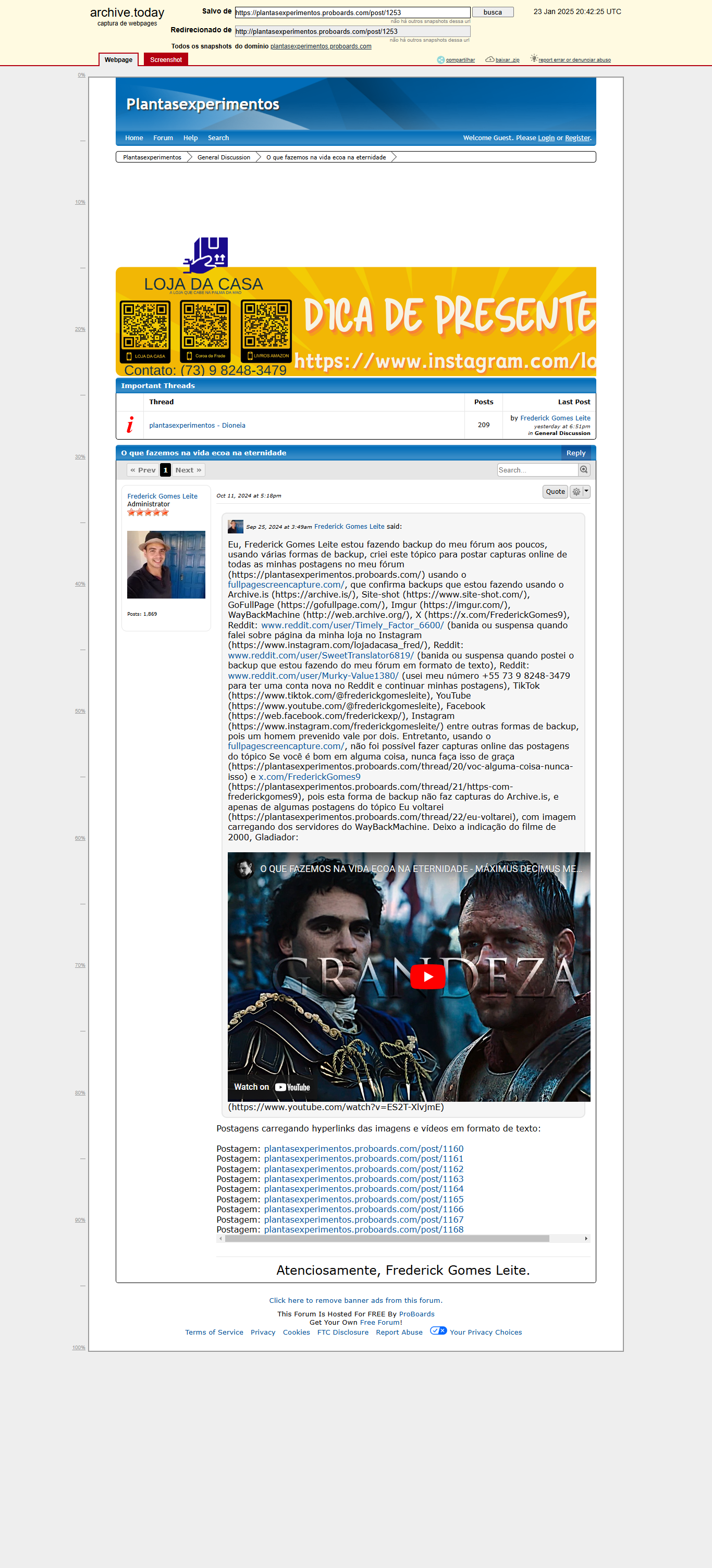The width and height of the screenshot is (712, 1568).
Task: Click the baixar .zip download icon
Action: (489, 60)
